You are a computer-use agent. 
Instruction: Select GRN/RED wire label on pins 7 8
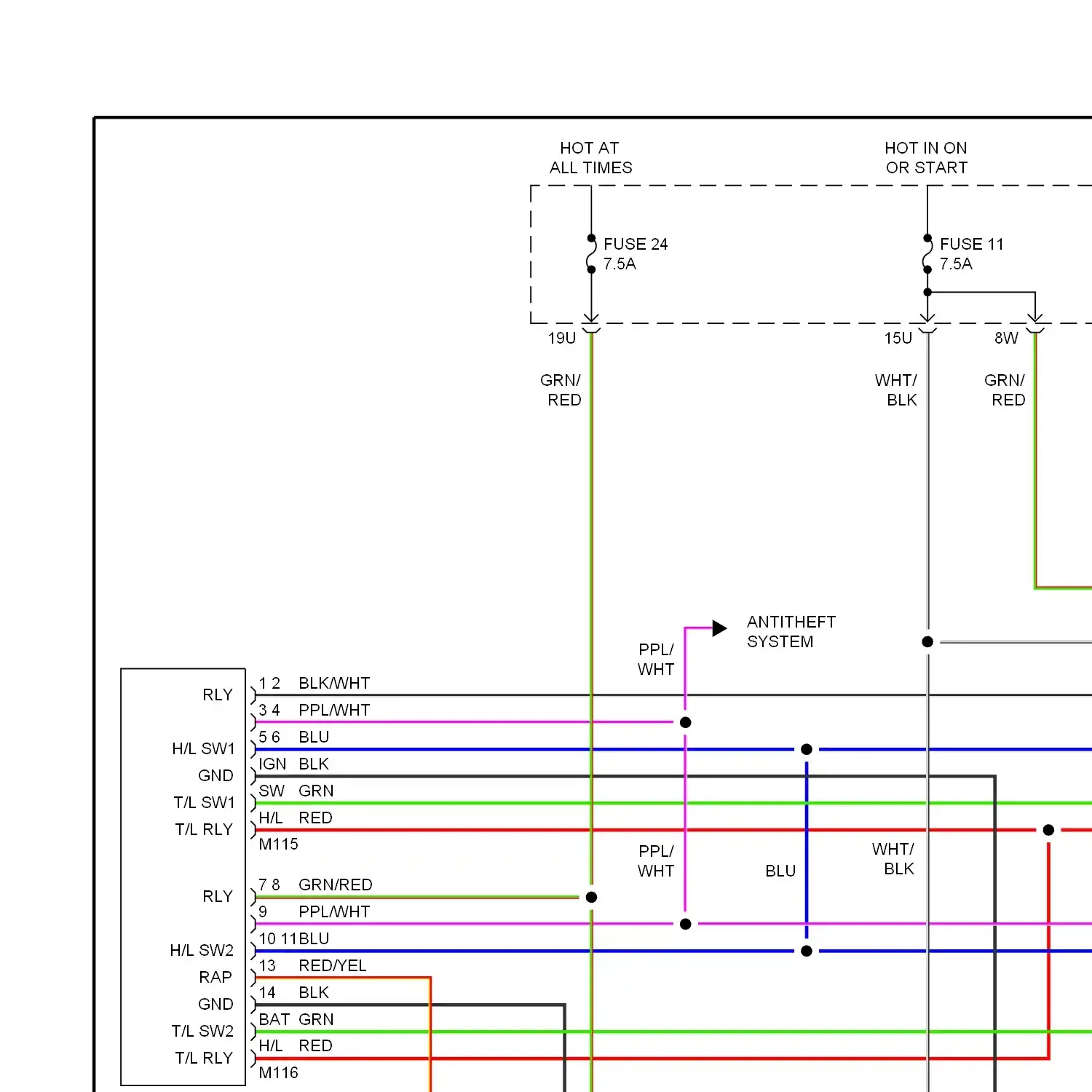335,885
